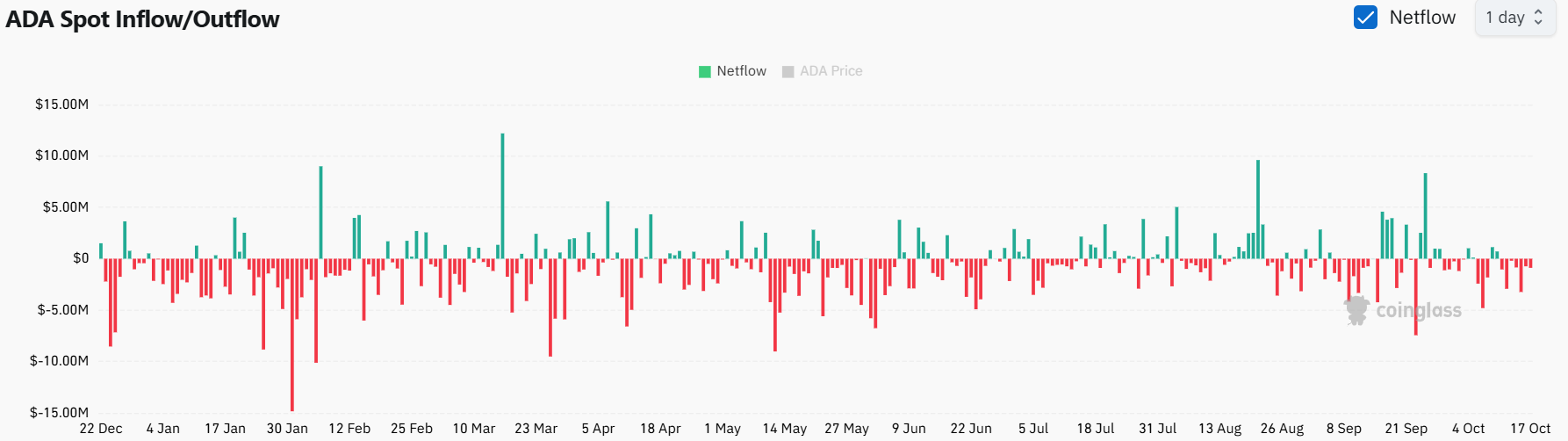The height and width of the screenshot is (441, 1568).
Task: Click the 18 Jul date label
Action: tap(1096, 429)
